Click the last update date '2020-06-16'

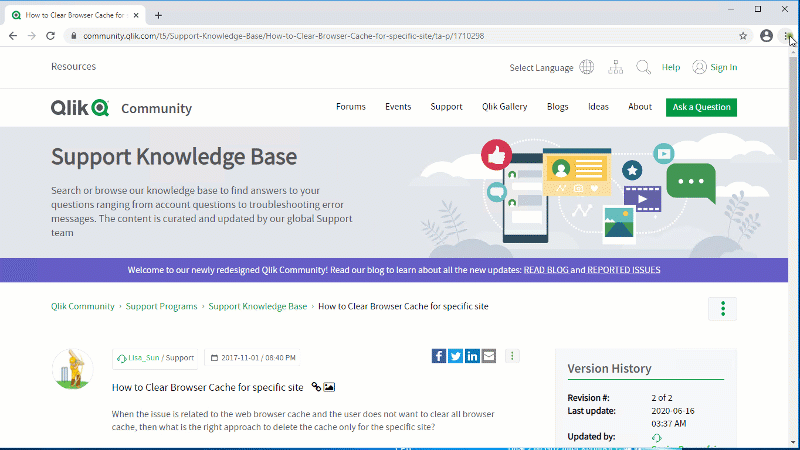pos(672,411)
